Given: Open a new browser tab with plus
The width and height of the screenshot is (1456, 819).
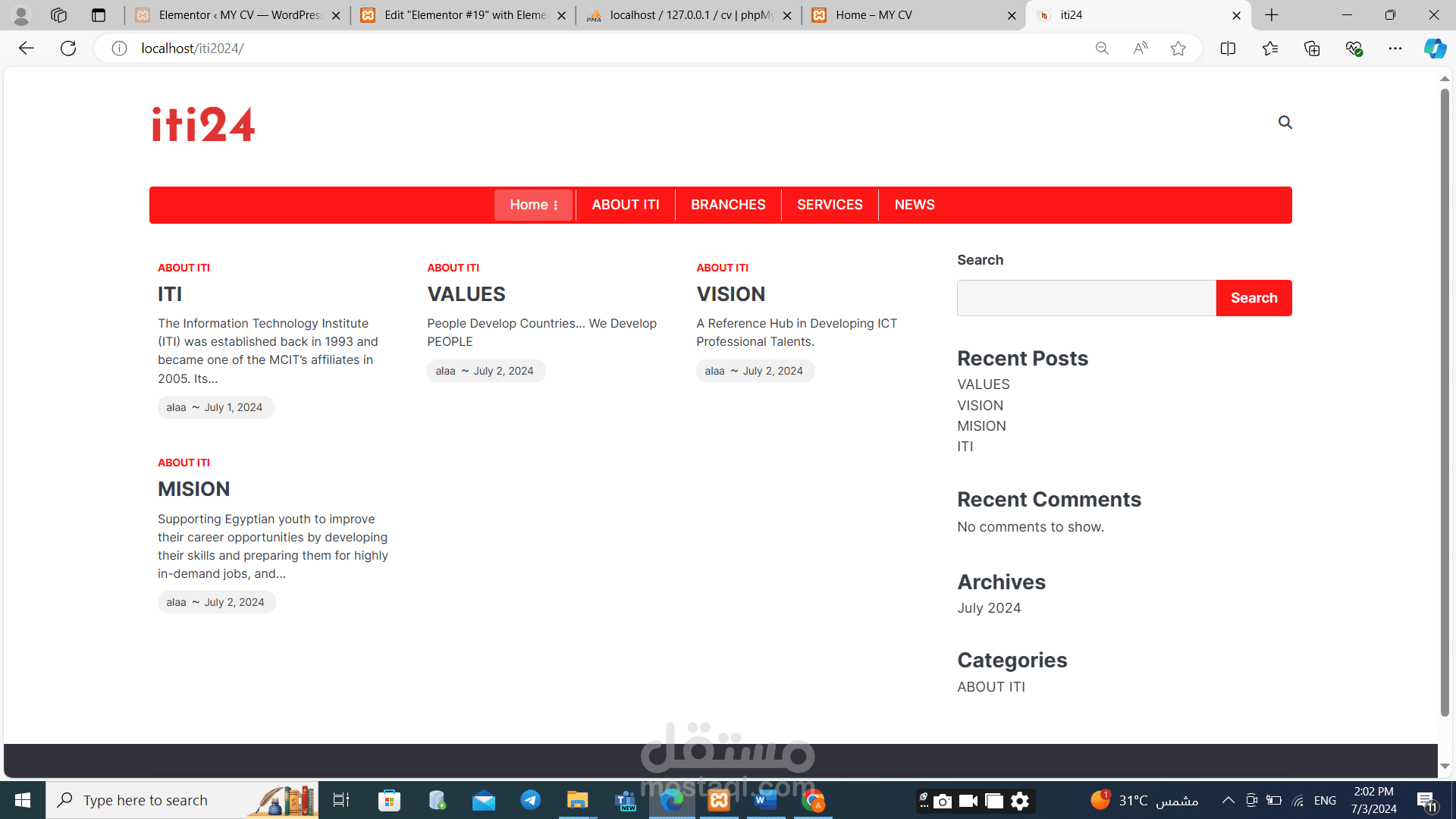Looking at the screenshot, I should point(1272,15).
